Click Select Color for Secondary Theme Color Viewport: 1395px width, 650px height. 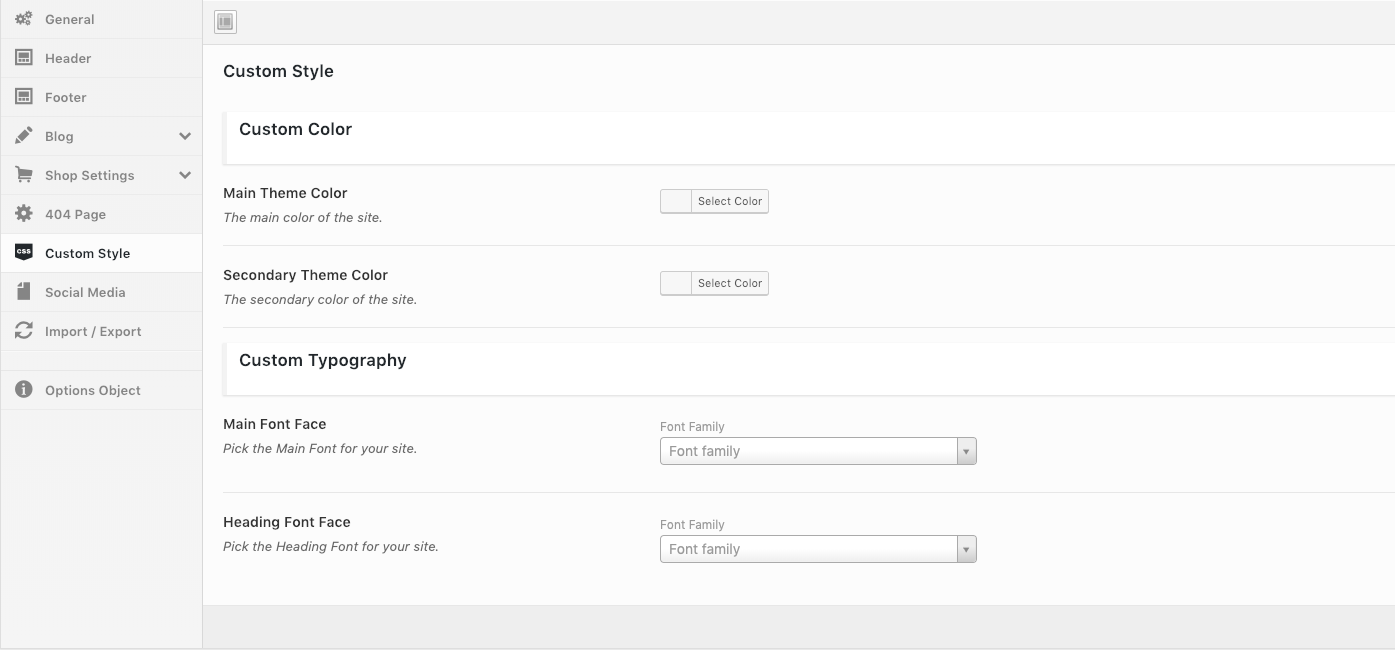(730, 283)
